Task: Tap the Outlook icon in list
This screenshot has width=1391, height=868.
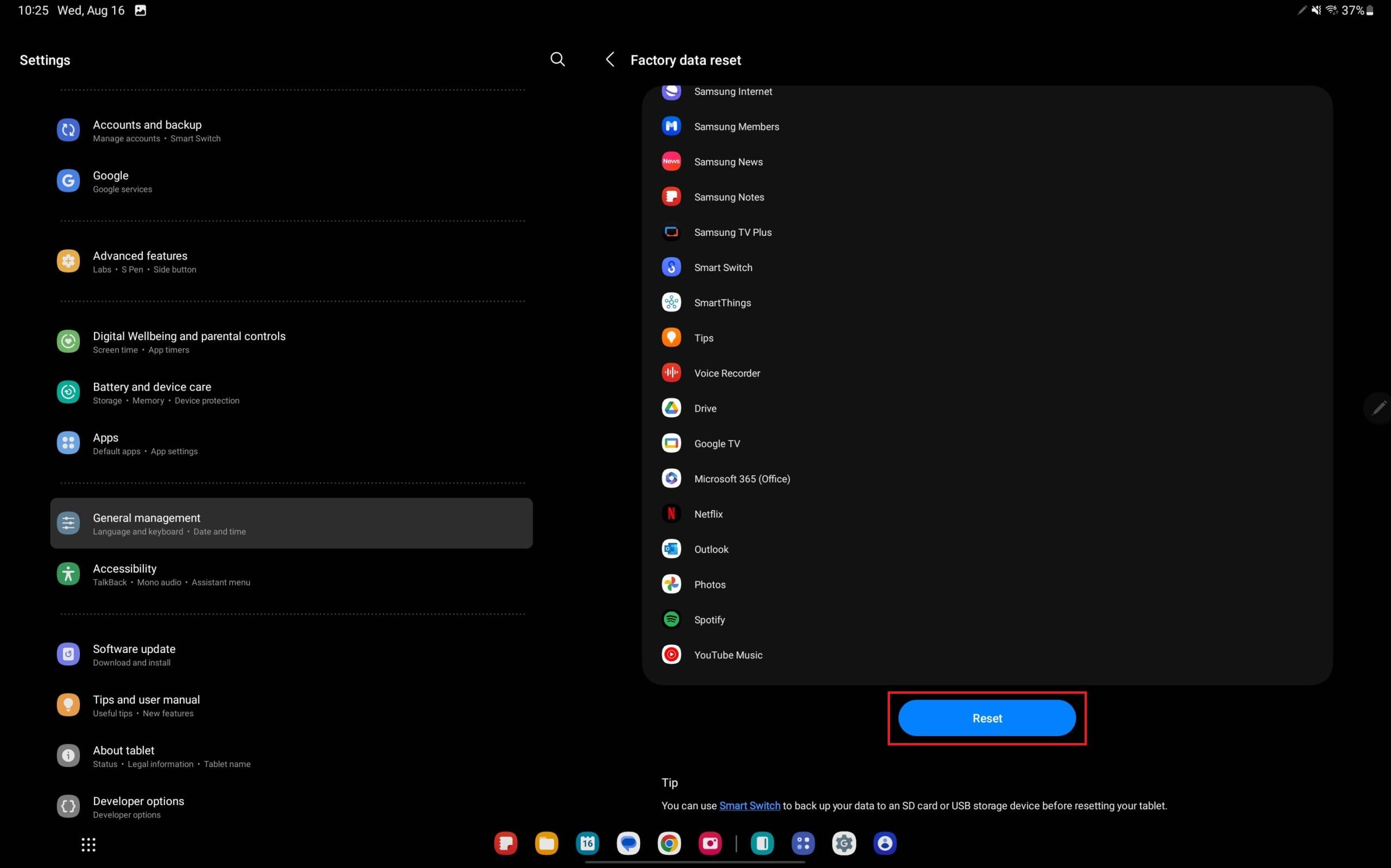Action: (671, 549)
